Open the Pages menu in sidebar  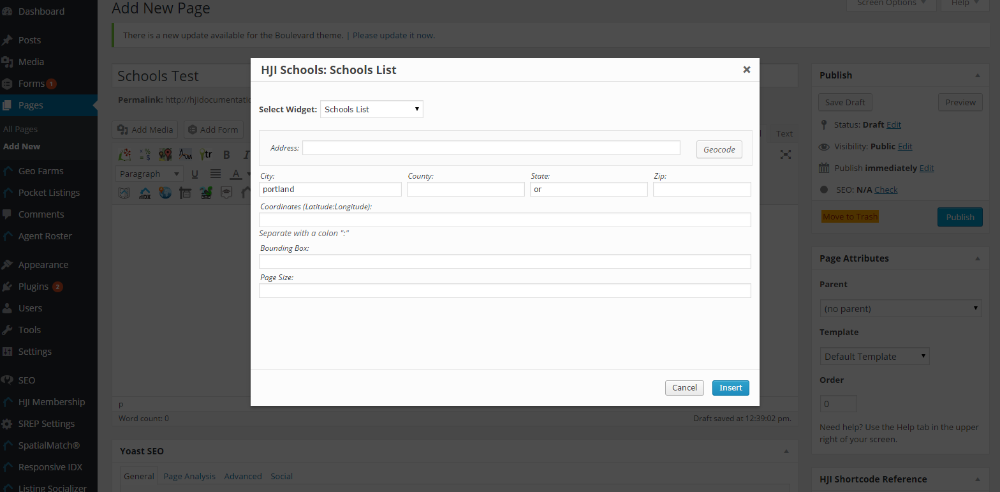tap(48, 105)
